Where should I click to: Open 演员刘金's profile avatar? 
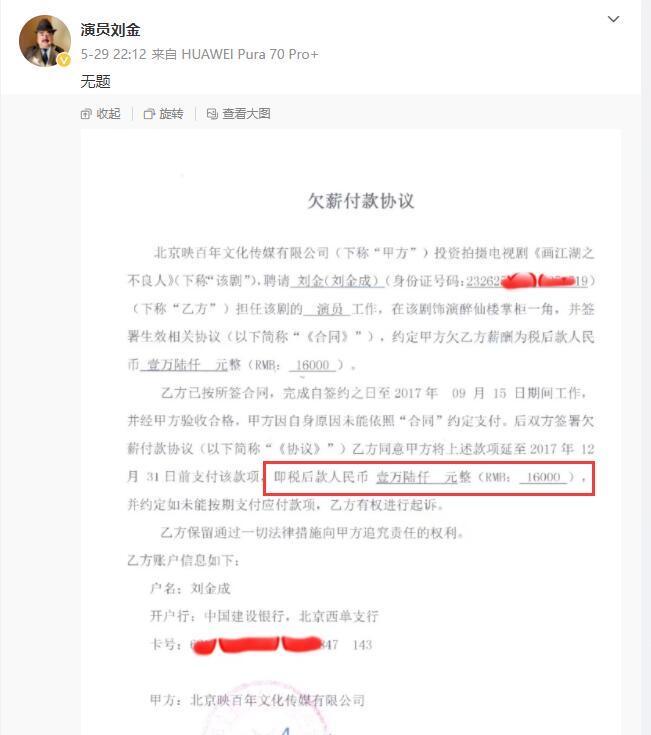tap(45, 41)
